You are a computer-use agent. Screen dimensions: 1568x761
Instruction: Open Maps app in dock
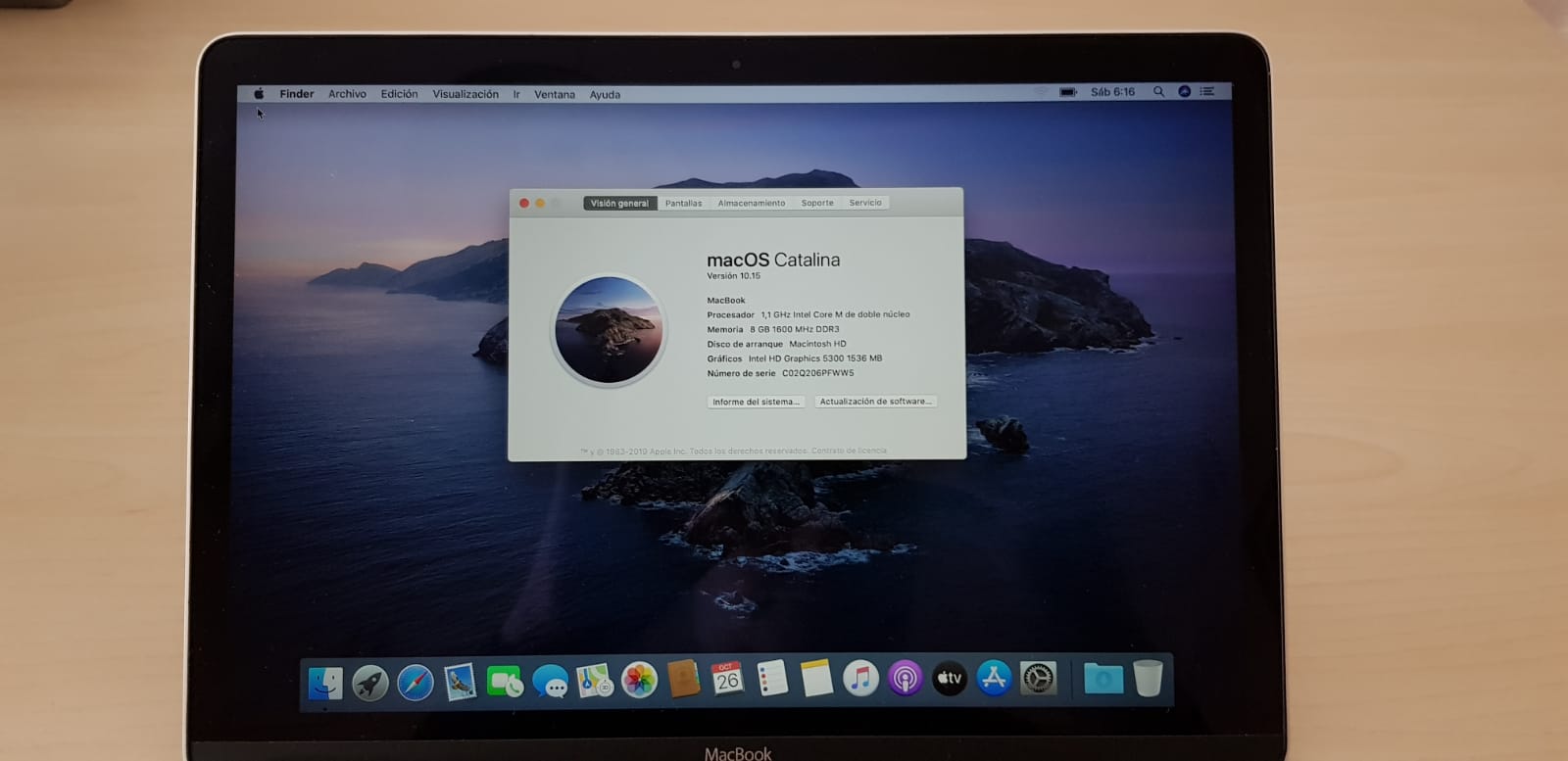pos(595,680)
